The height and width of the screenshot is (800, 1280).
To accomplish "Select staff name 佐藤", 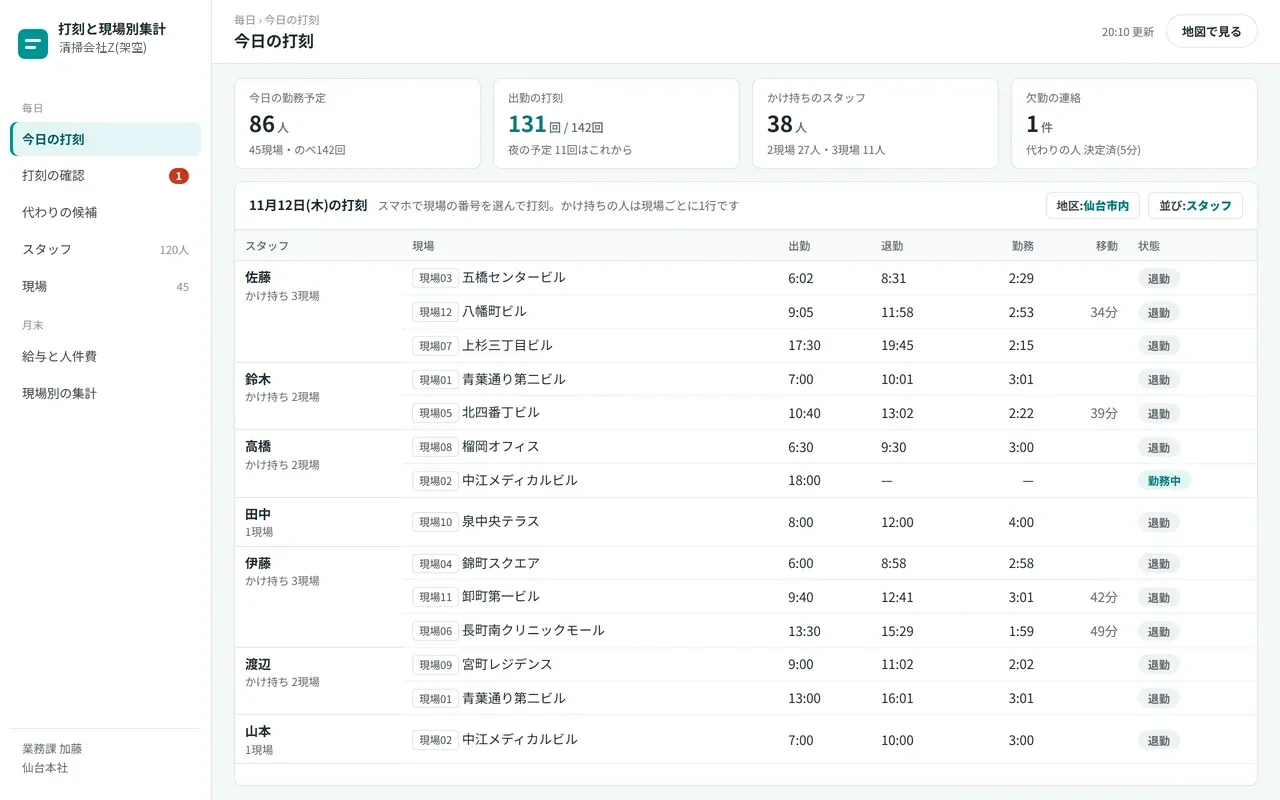I will pyautogui.click(x=258, y=277).
